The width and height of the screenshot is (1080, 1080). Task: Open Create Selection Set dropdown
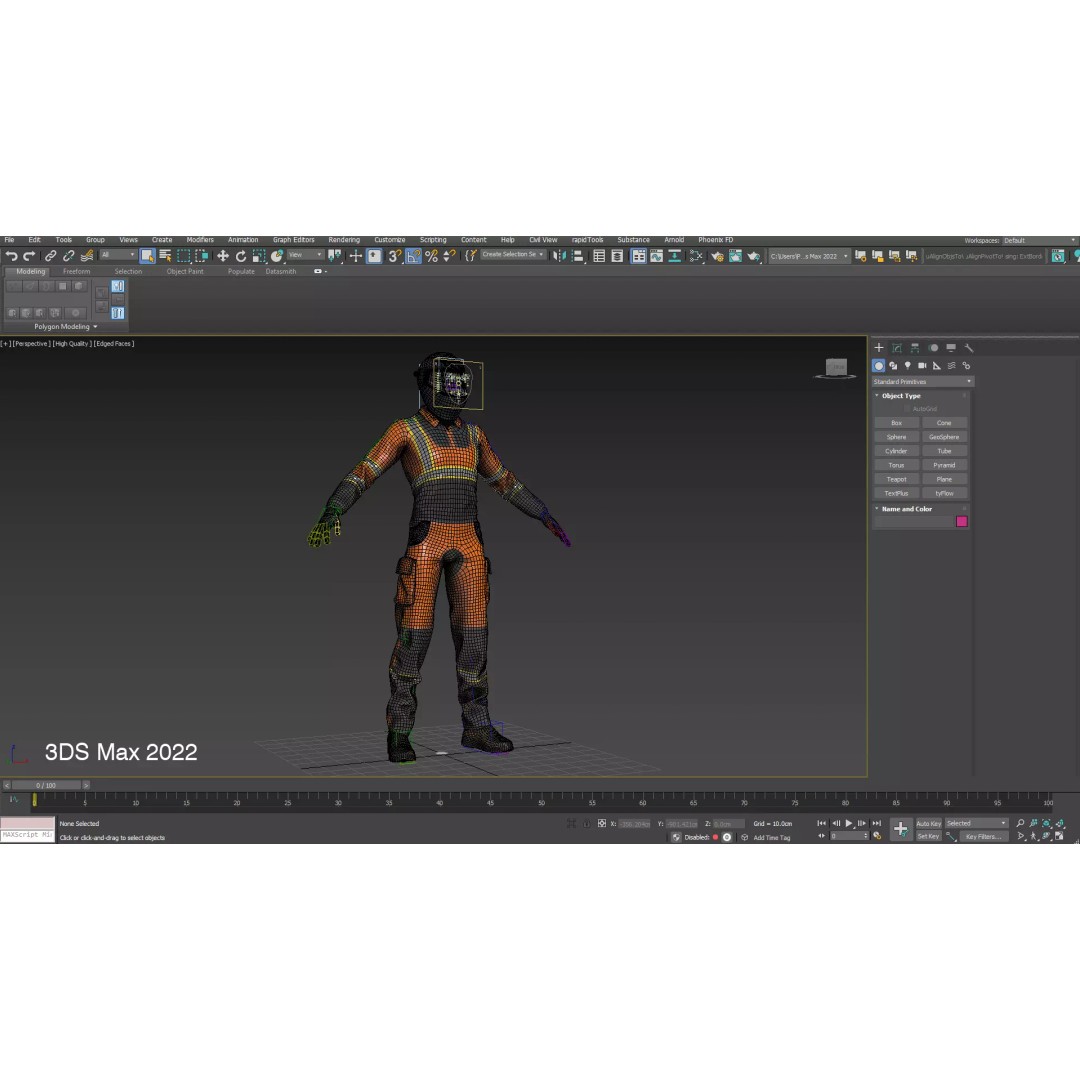(x=513, y=255)
